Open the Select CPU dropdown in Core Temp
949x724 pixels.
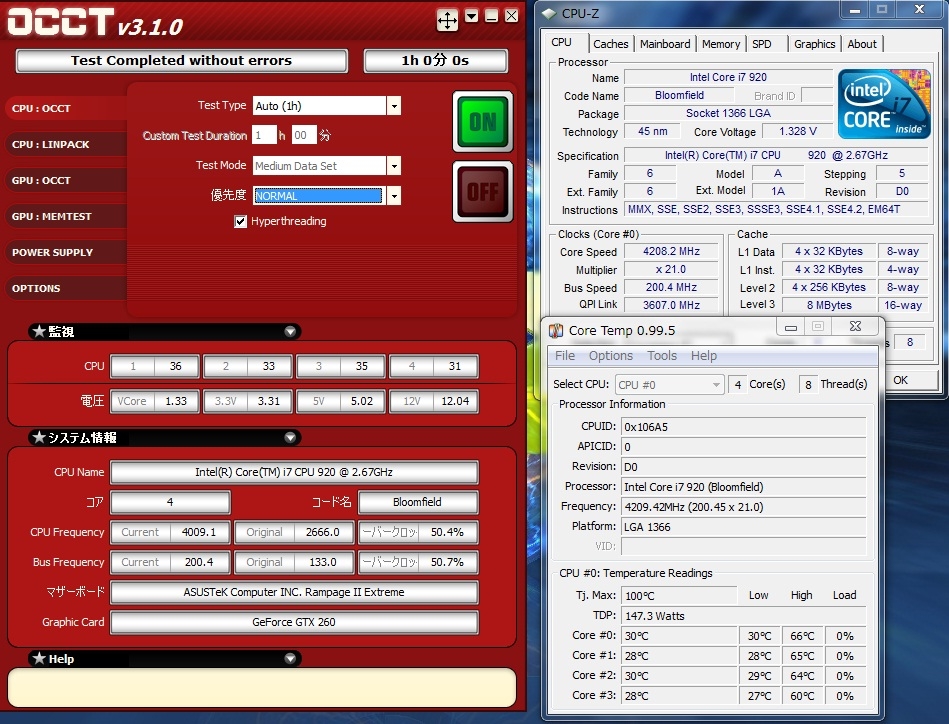[x=669, y=385]
